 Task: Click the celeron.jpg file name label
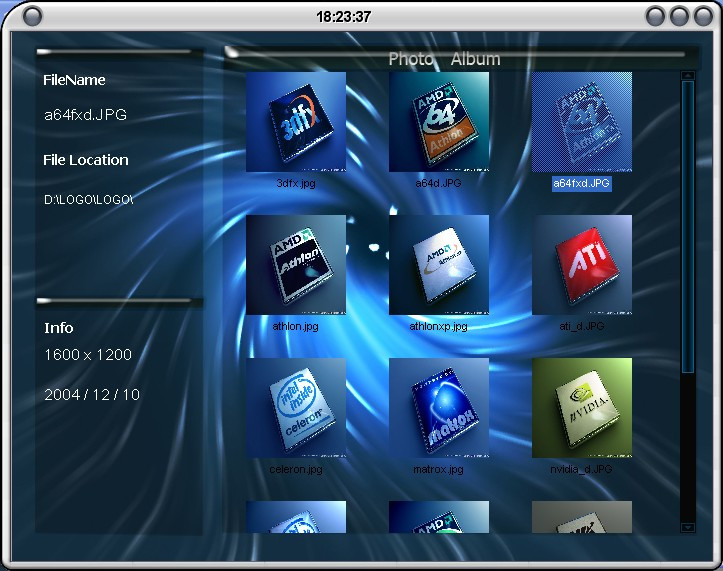(x=296, y=469)
